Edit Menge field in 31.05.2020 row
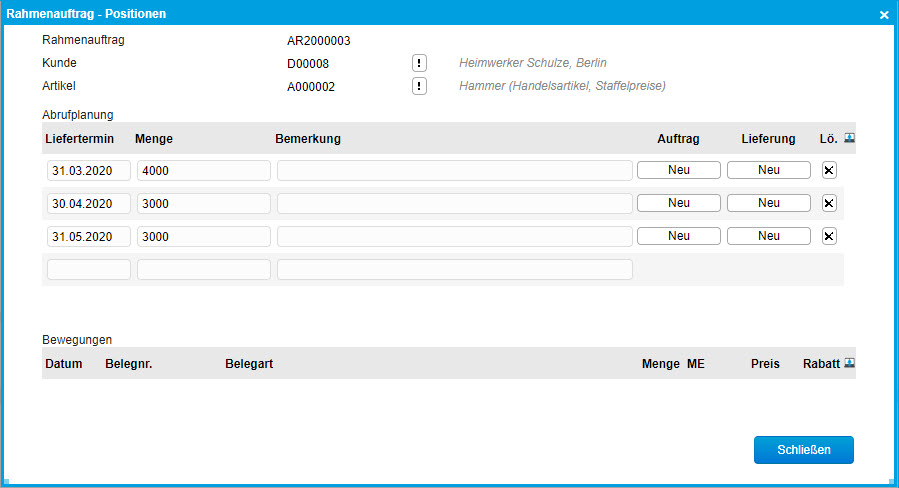 (x=204, y=237)
